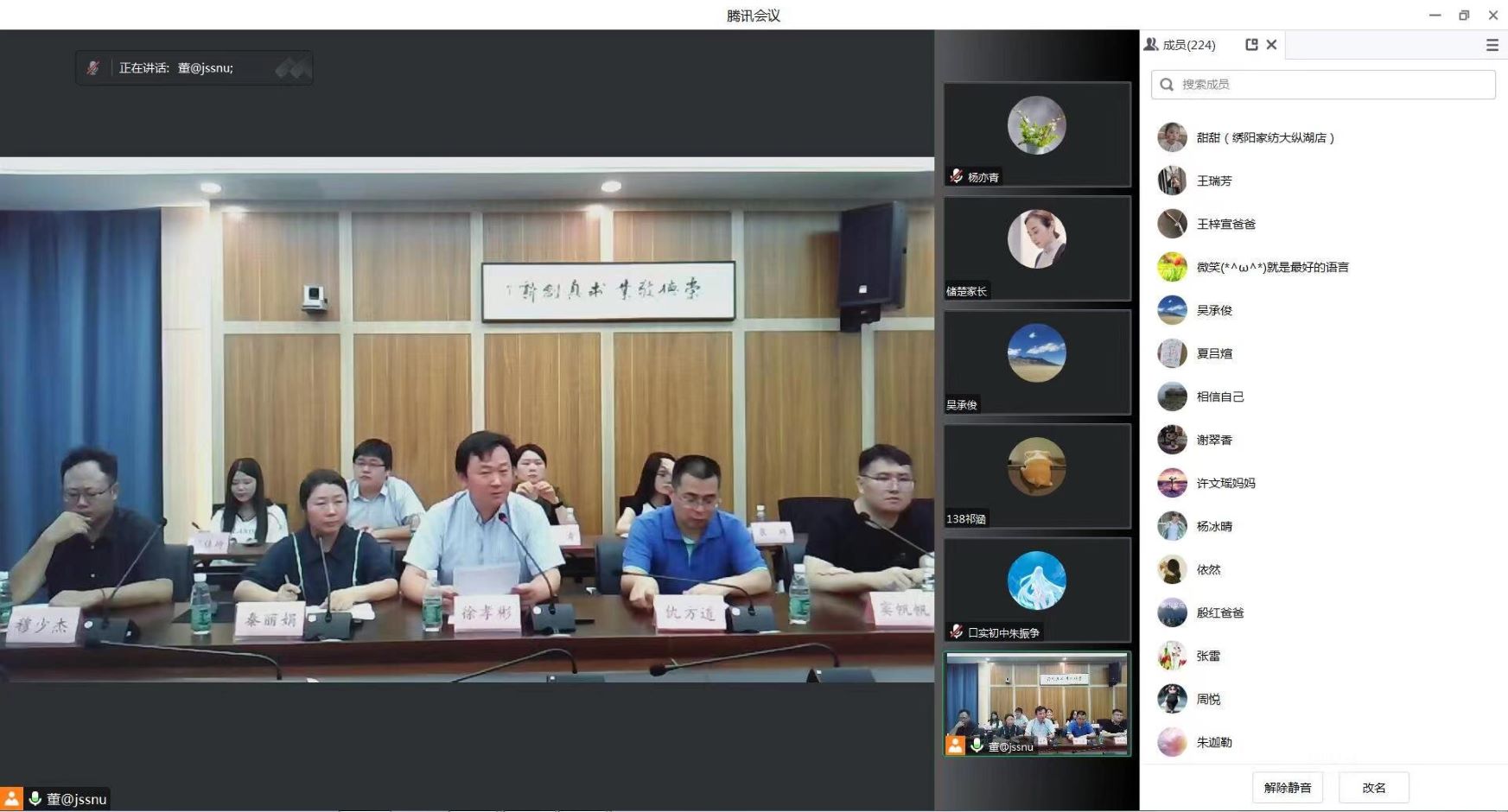Select the 储楚家长 participant tile
The width and height of the screenshot is (1508, 812).
1036,248
